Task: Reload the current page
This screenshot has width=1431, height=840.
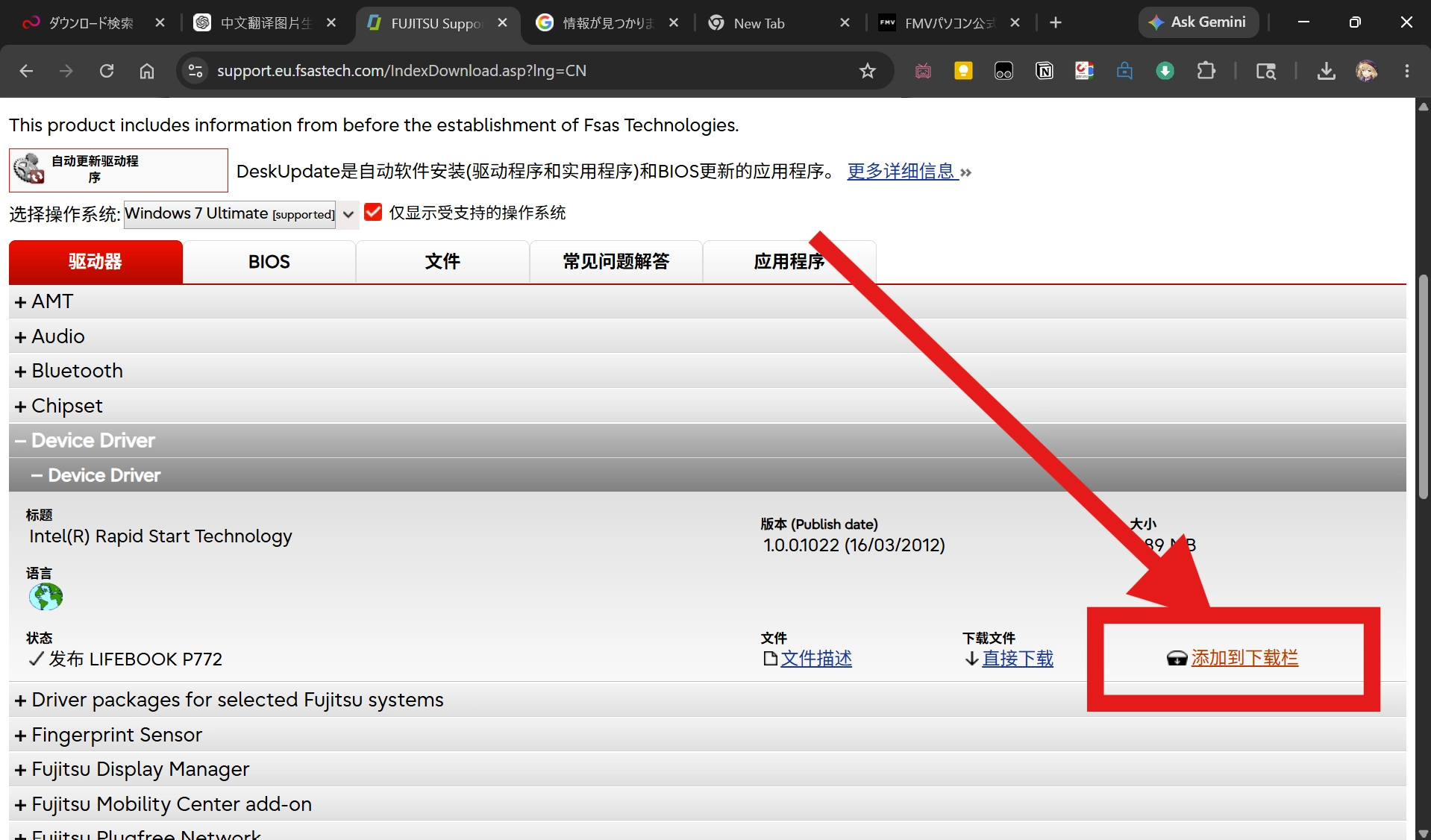Action: (x=107, y=71)
